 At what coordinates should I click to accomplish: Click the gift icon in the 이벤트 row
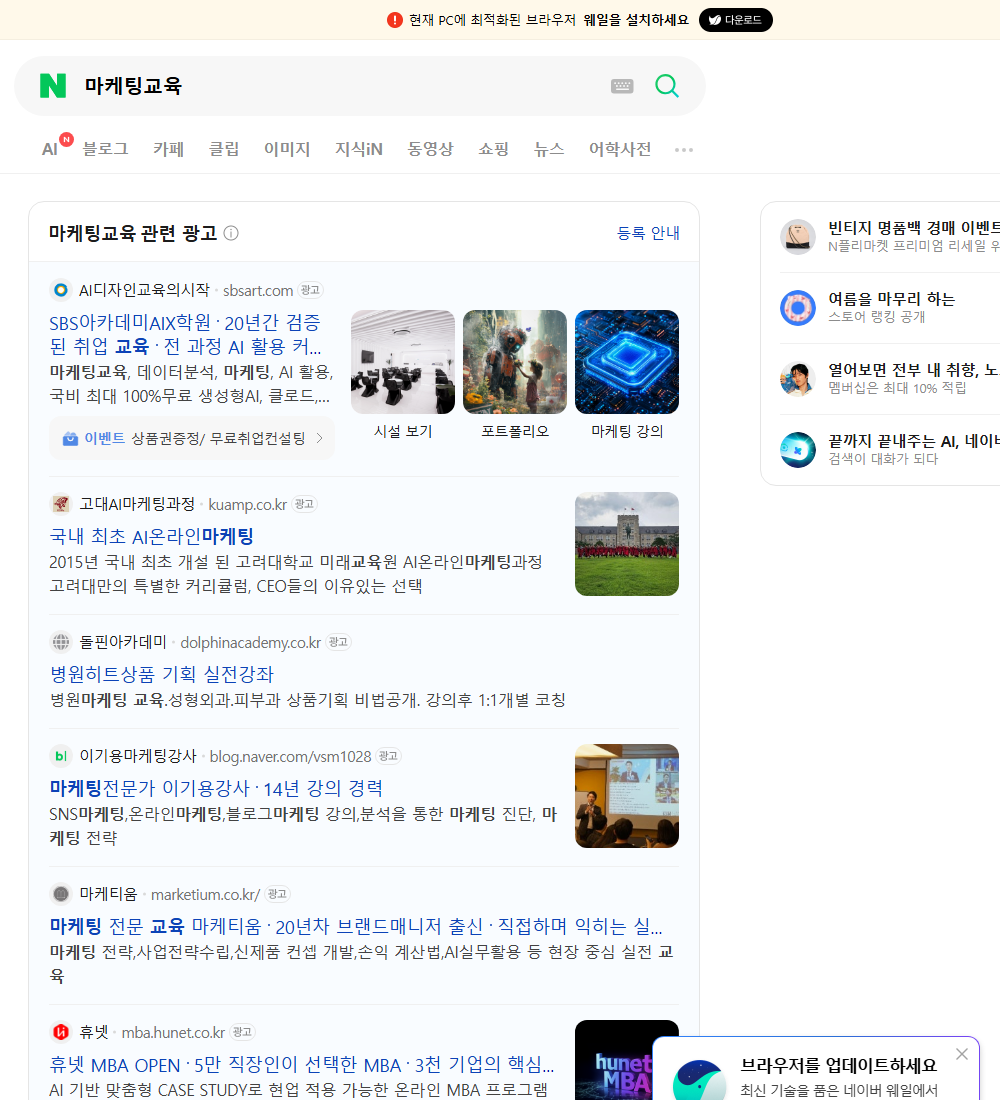click(70, 438)
